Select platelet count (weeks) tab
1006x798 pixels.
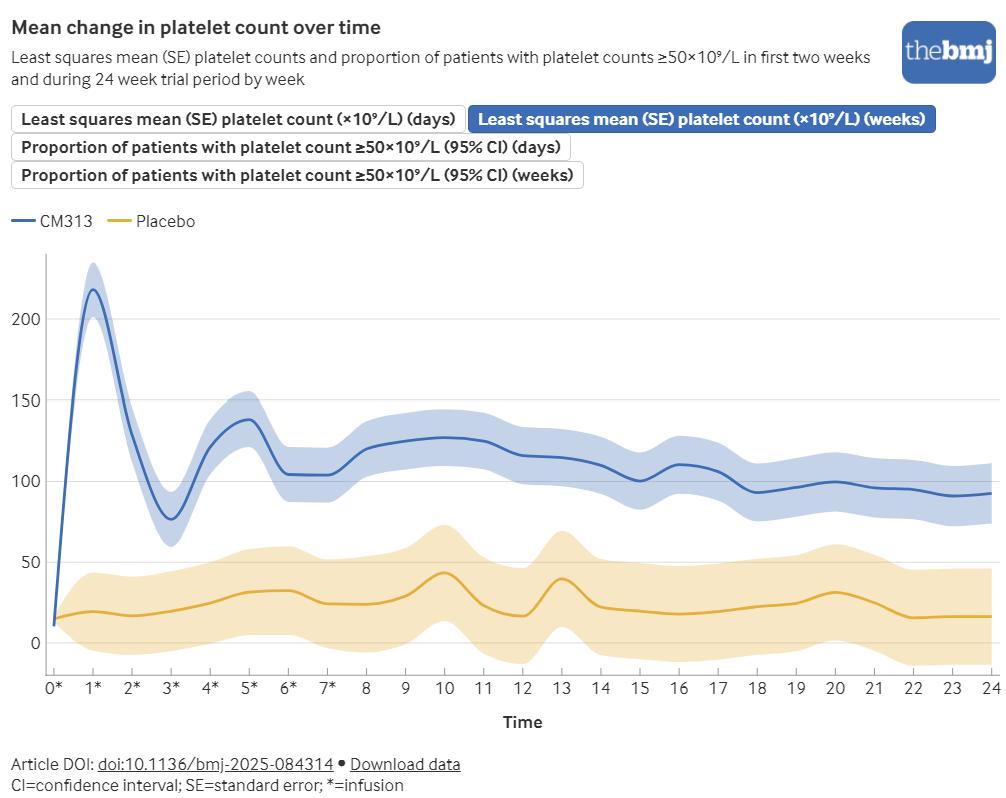pos(701,119)
